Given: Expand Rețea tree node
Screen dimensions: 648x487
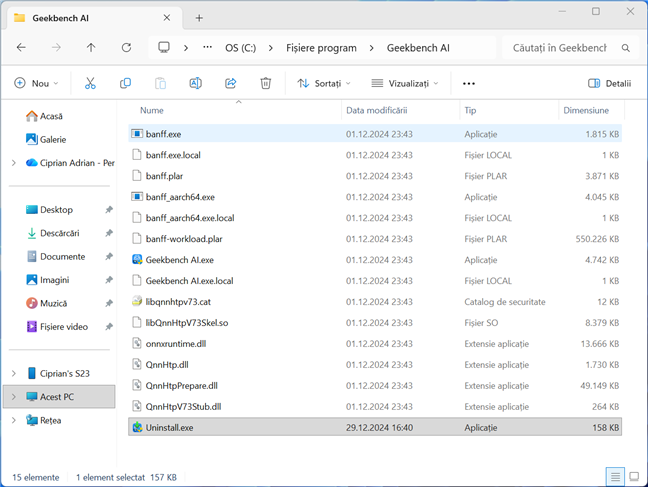Looking at the screenshot, I should point(14,420).
